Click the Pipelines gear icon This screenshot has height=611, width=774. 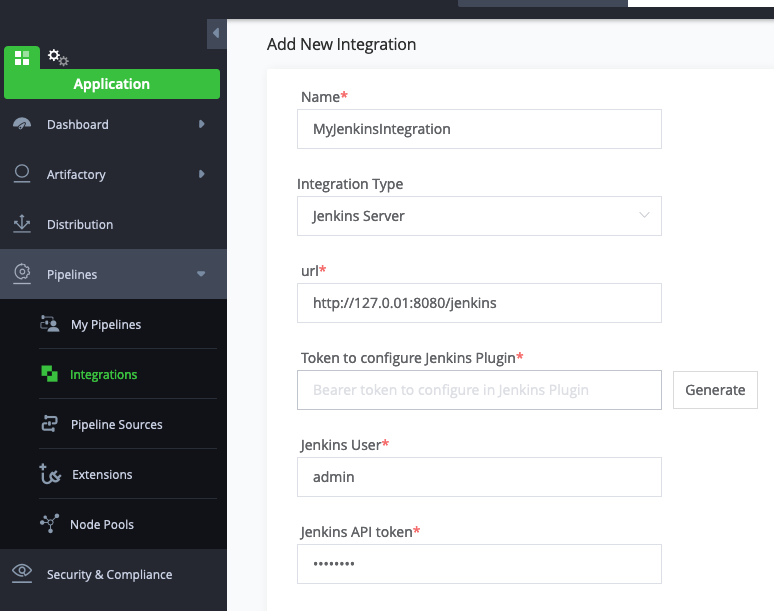[x=22, y=273]
